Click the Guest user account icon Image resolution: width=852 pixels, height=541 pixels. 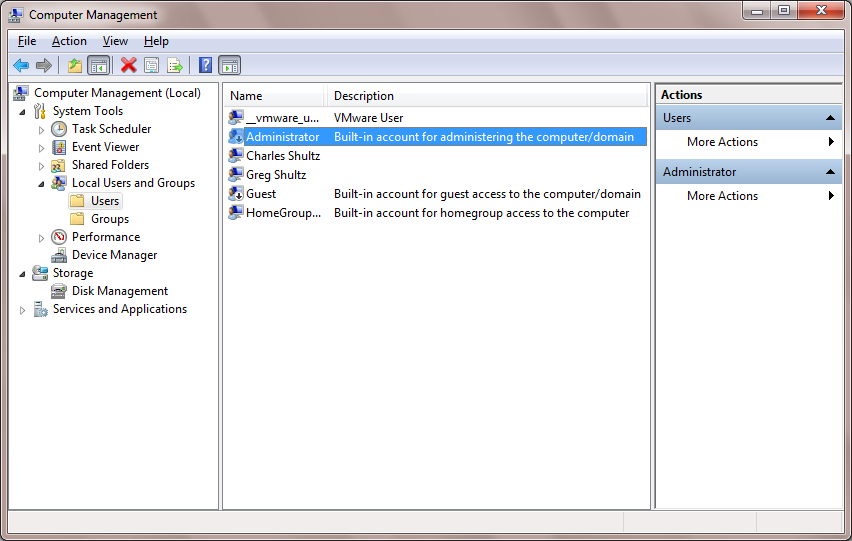point(236,193)
